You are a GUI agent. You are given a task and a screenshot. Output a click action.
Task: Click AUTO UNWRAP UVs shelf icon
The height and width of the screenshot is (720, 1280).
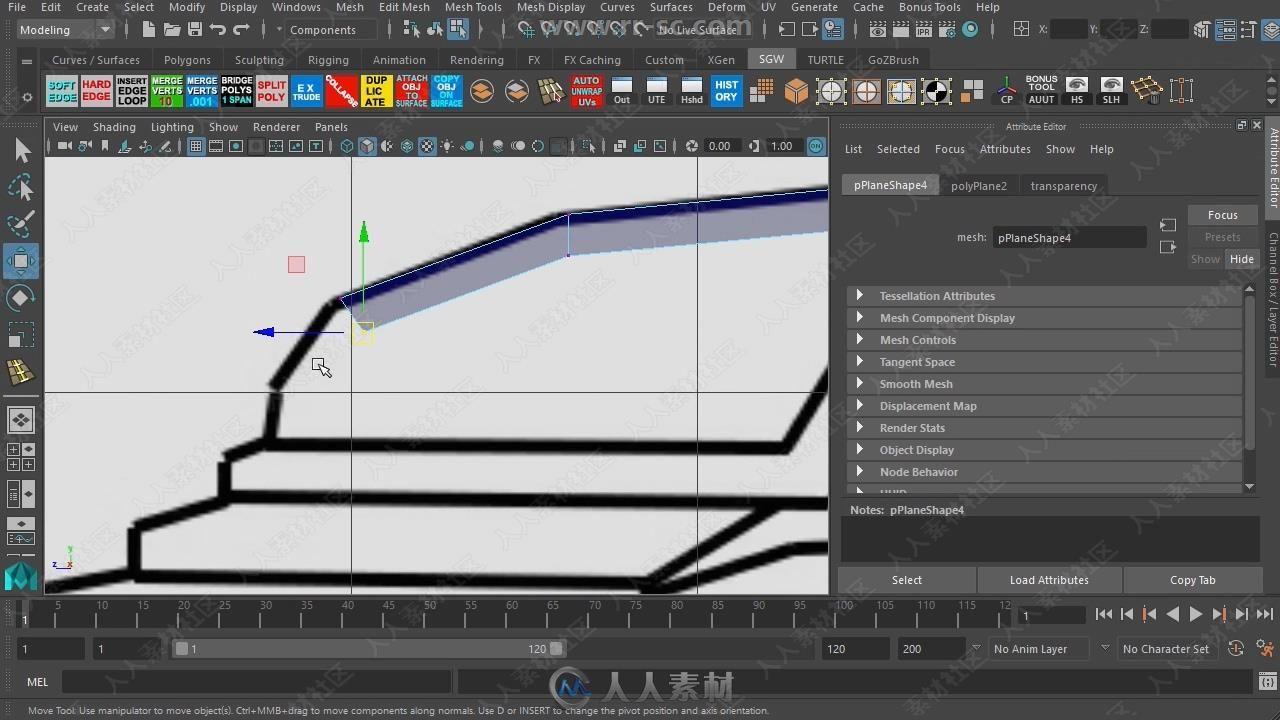point(587,91)
